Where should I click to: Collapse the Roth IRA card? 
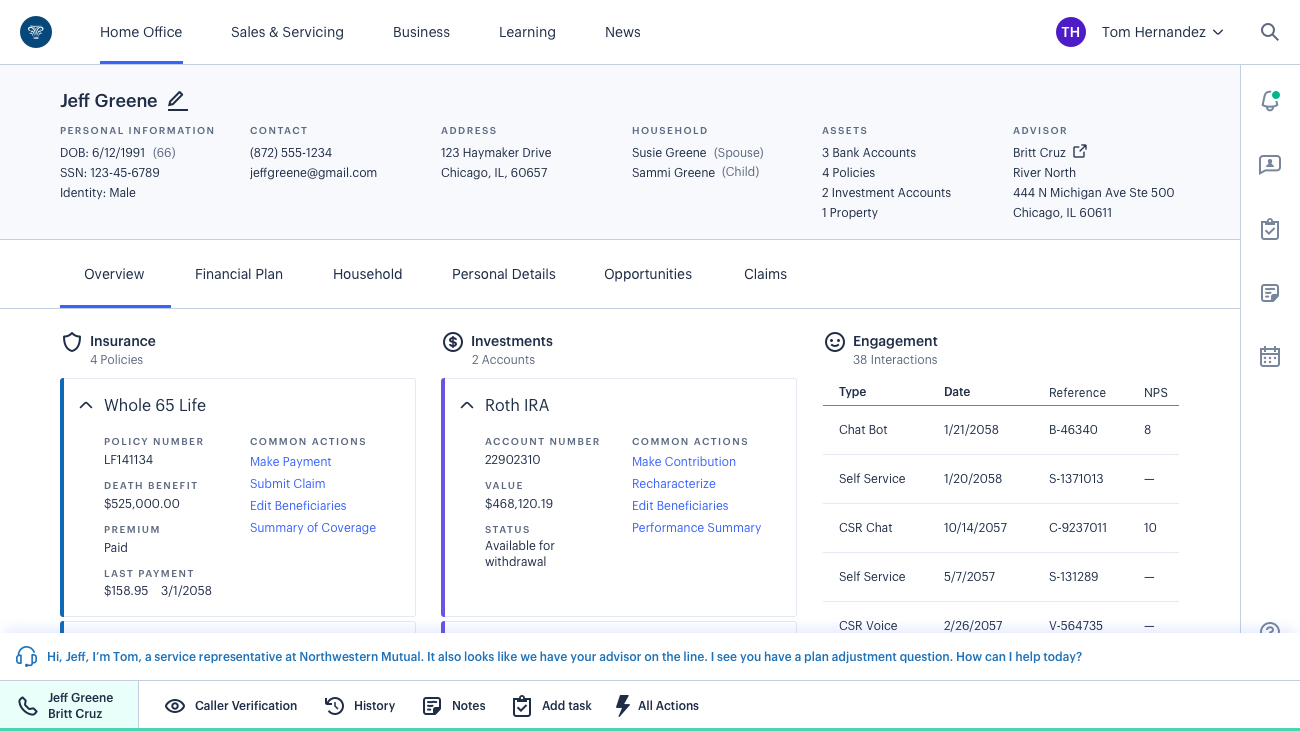[467, 405]
